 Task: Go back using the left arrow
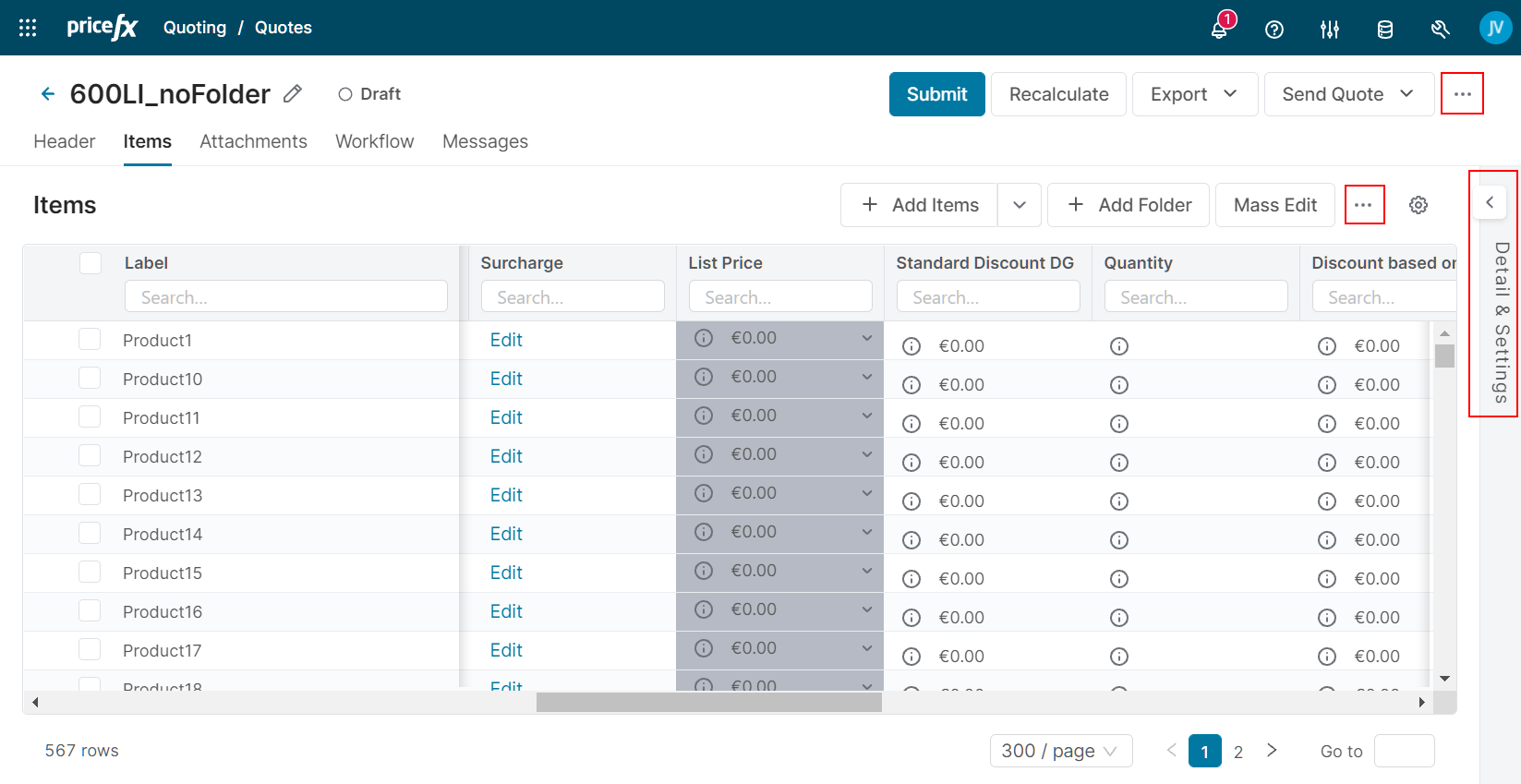point(48,93)
